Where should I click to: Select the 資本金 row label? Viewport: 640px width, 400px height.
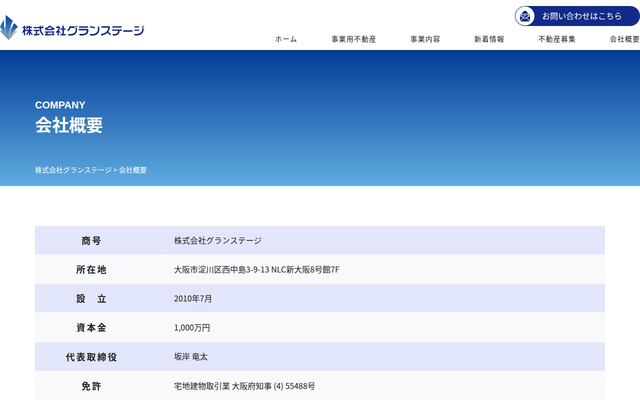point(91,328)
